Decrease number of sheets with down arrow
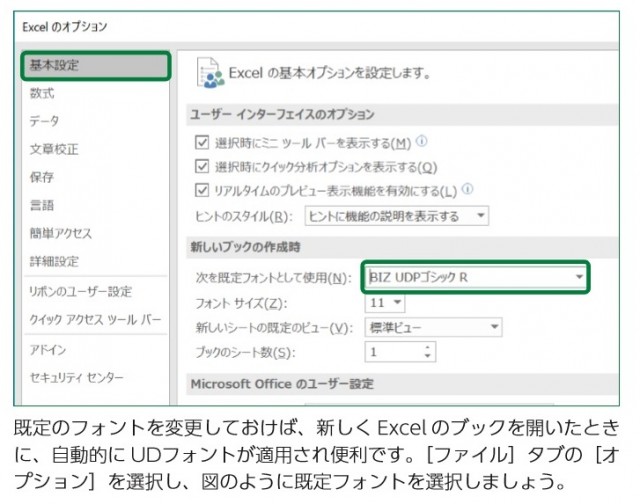The image size is (640, 504). [427, 356]
